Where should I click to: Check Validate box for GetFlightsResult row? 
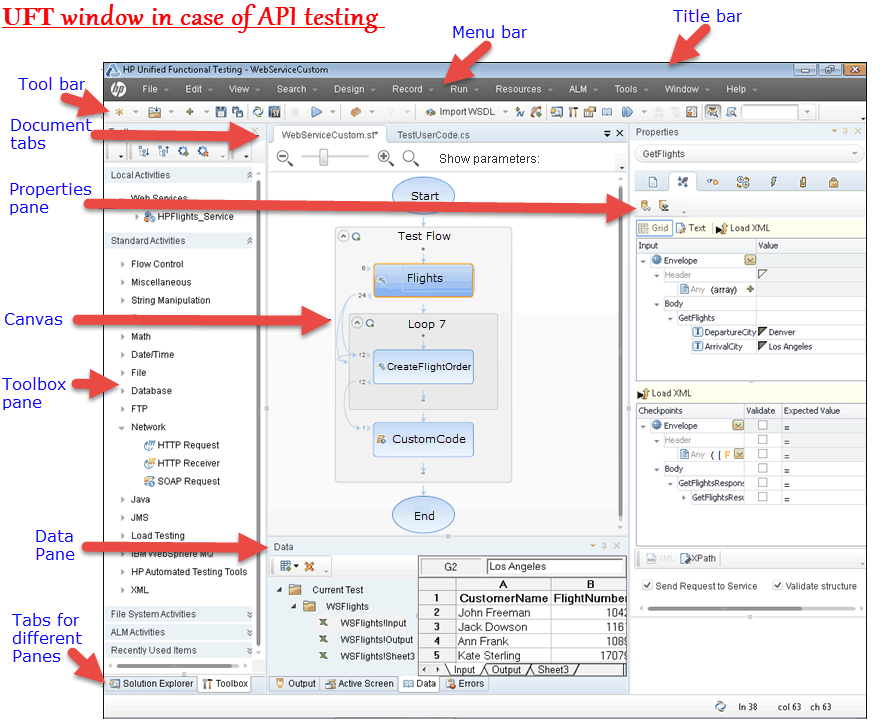point(763,497)
